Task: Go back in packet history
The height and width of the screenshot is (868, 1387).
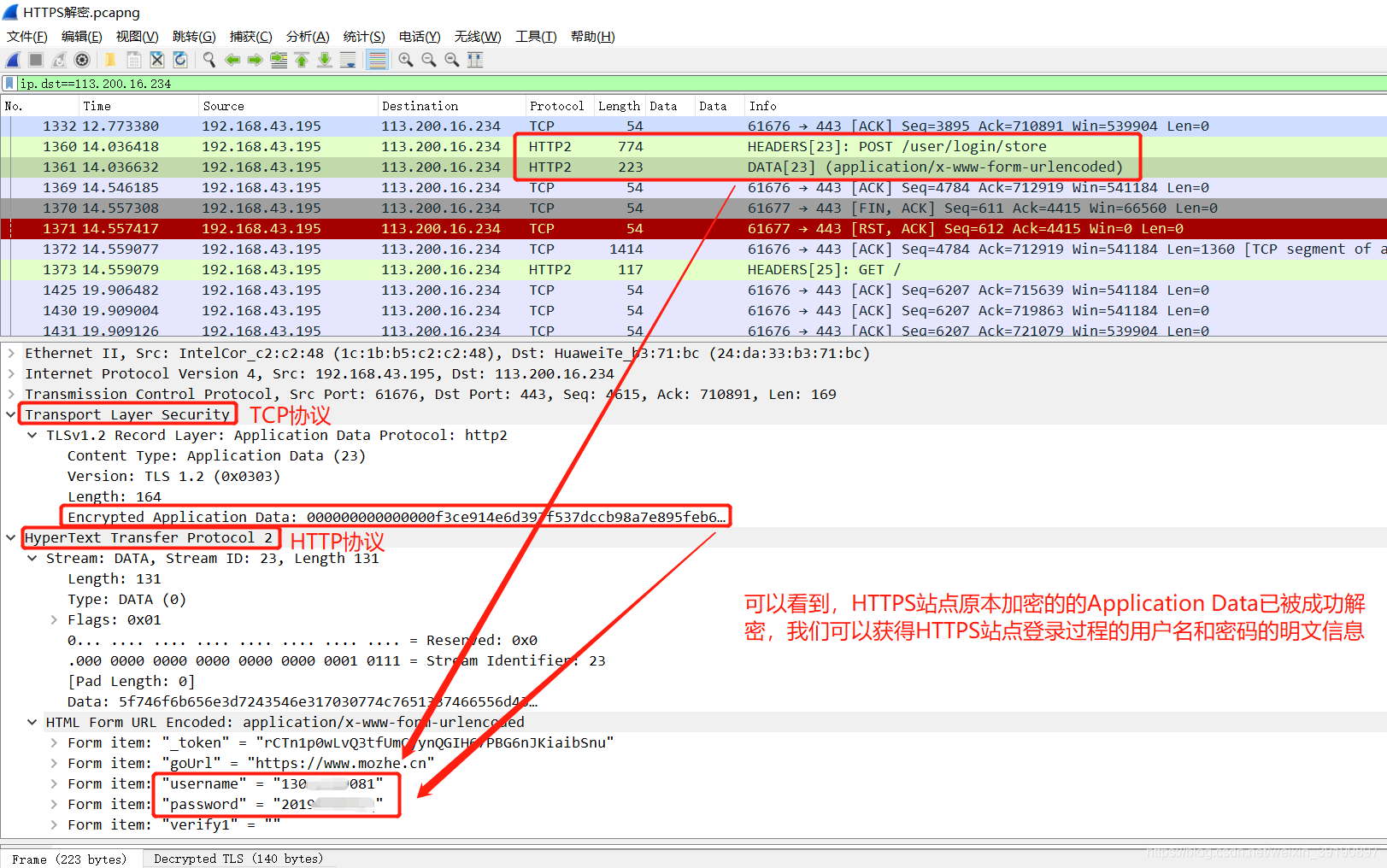Action: coord(232,60)
